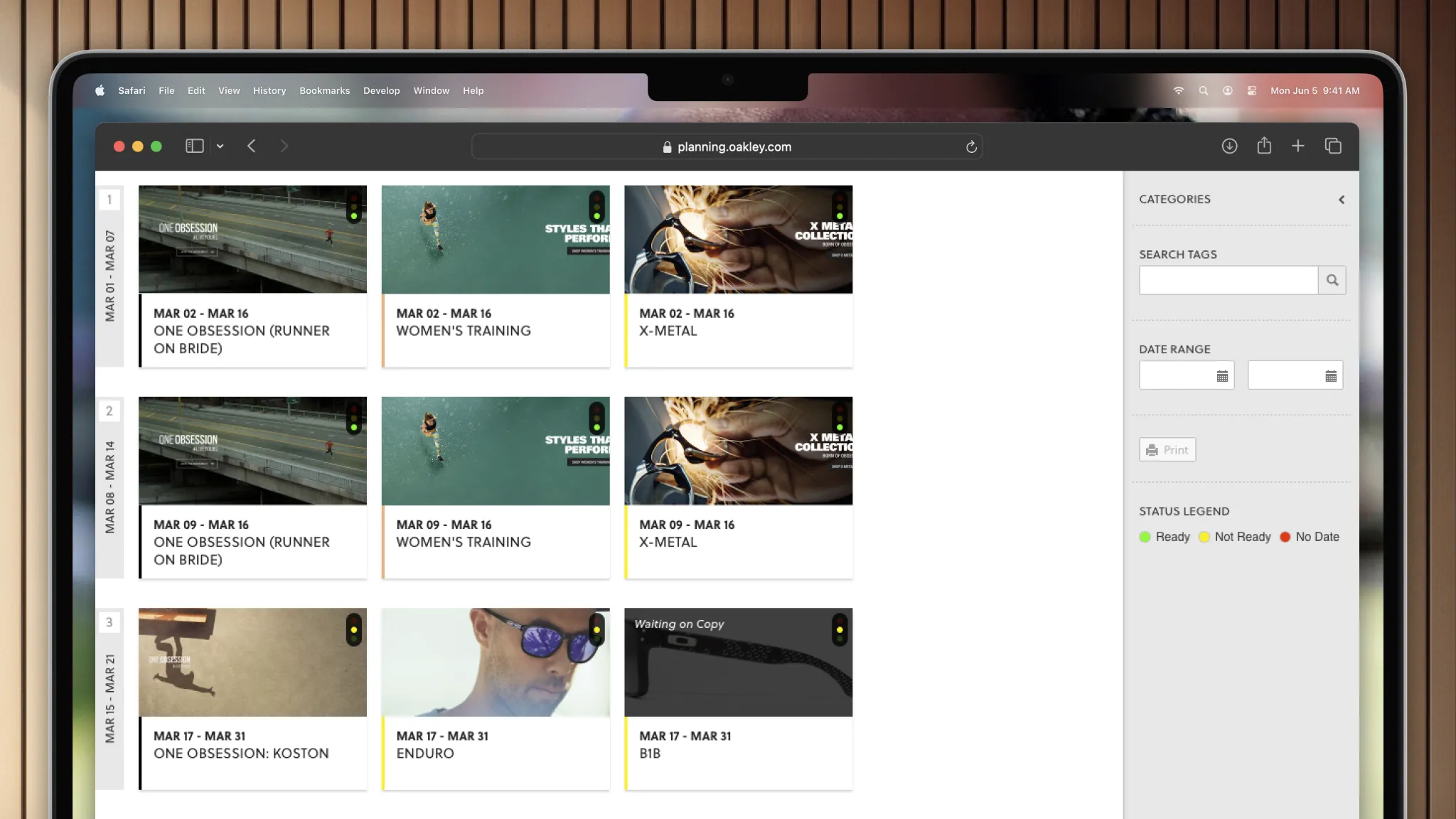Open the Safari menu

click(x=132, y=90)
